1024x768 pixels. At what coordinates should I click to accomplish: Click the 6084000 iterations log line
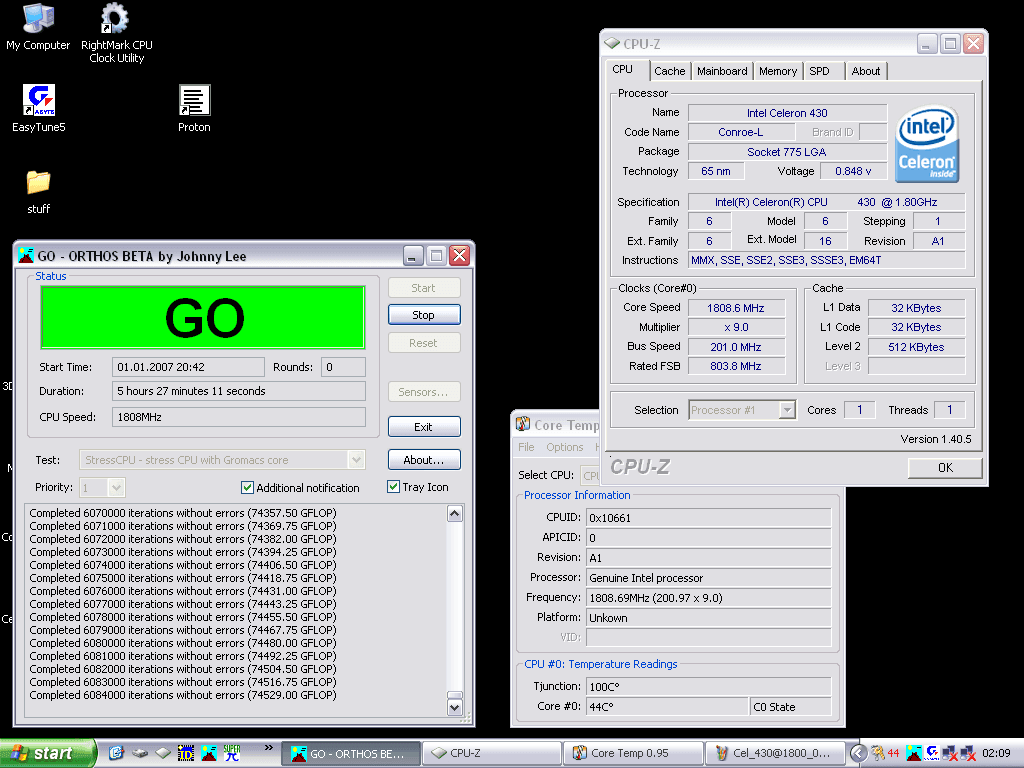coord(183,695)
